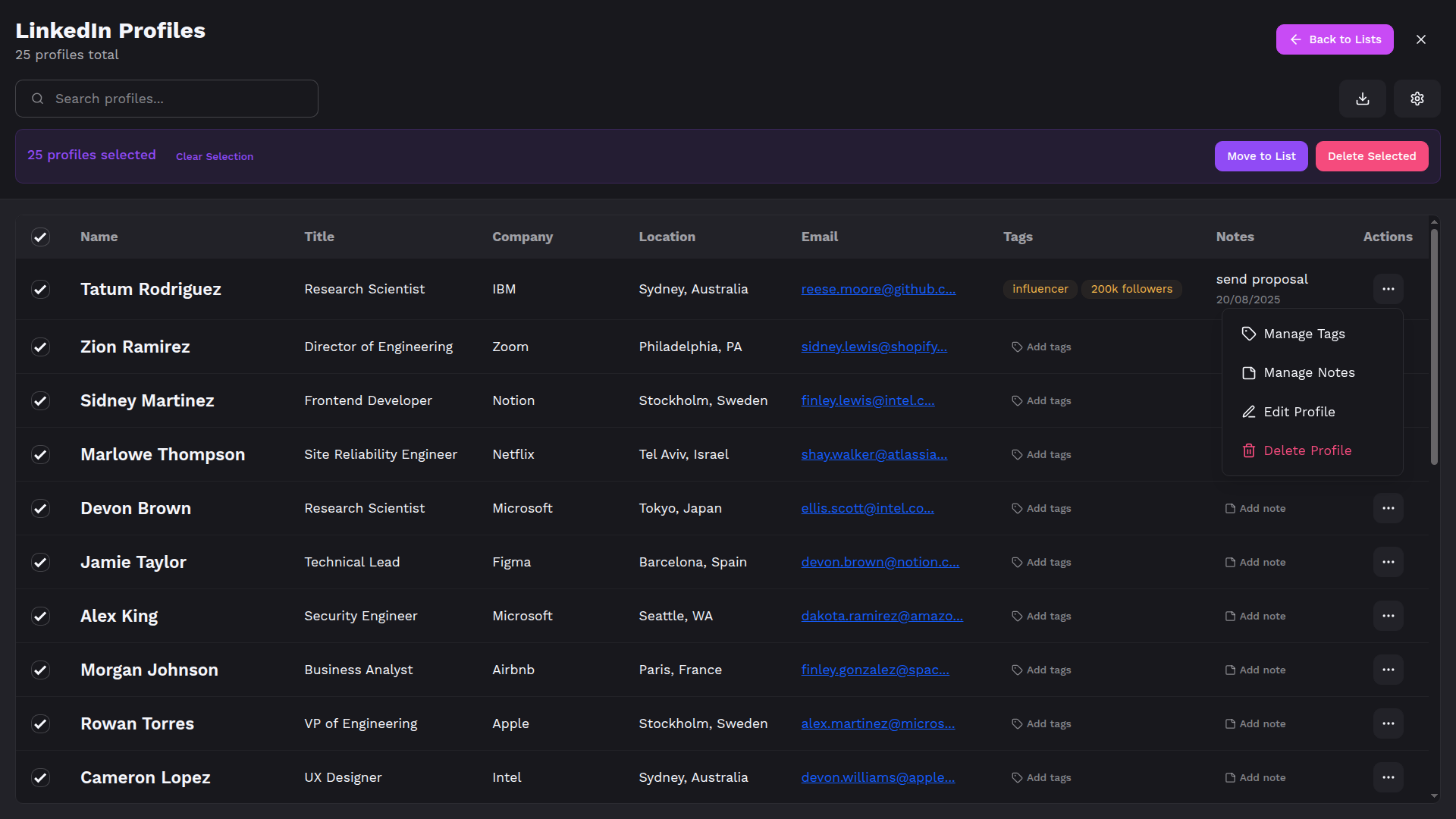The image size is (1456, 819).
Task: Click Add tags icon for Cameron Lopez
Action: point(1017,778)
